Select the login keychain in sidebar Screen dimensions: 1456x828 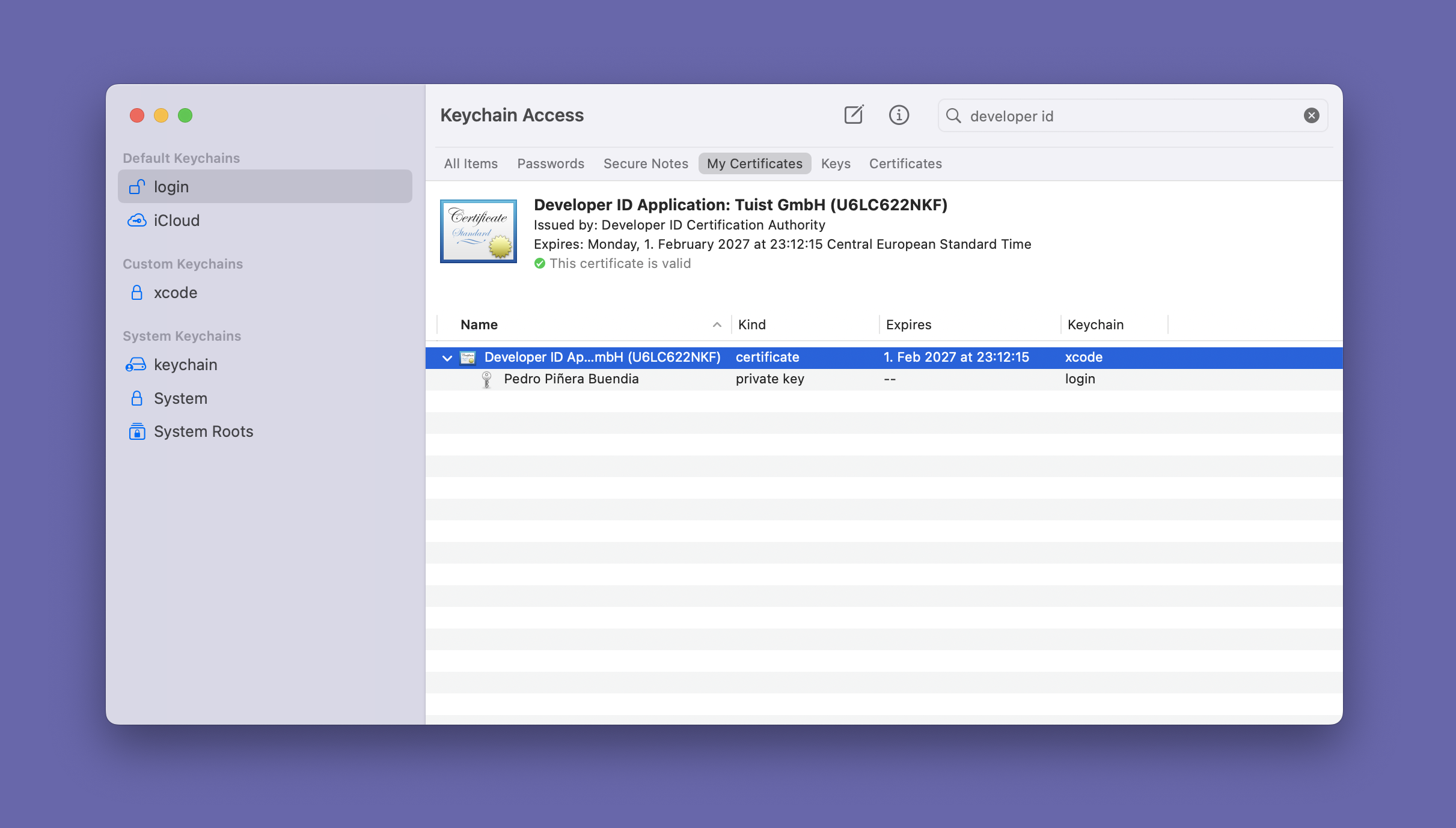click(x=171, y=186)
